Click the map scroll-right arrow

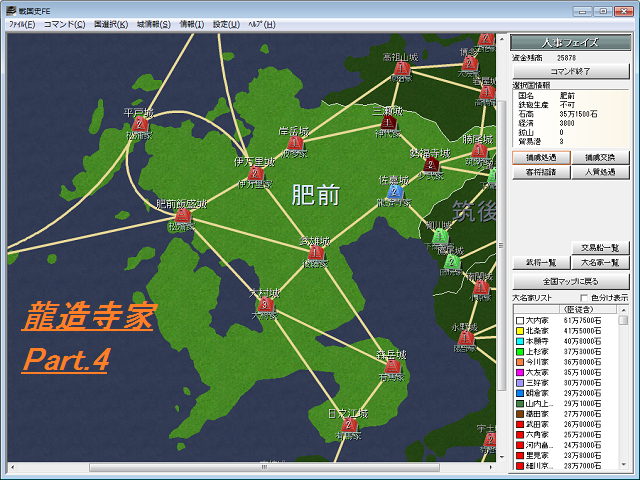pos(491,467)
